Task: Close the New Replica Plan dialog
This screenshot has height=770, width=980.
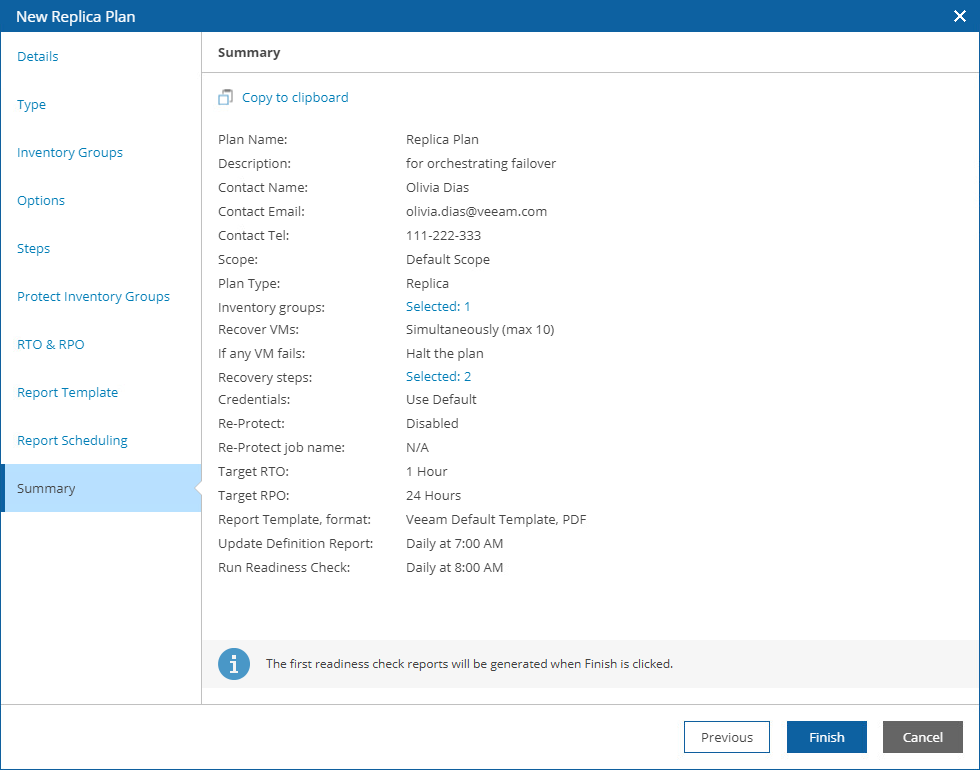Action: click(960, 16)
